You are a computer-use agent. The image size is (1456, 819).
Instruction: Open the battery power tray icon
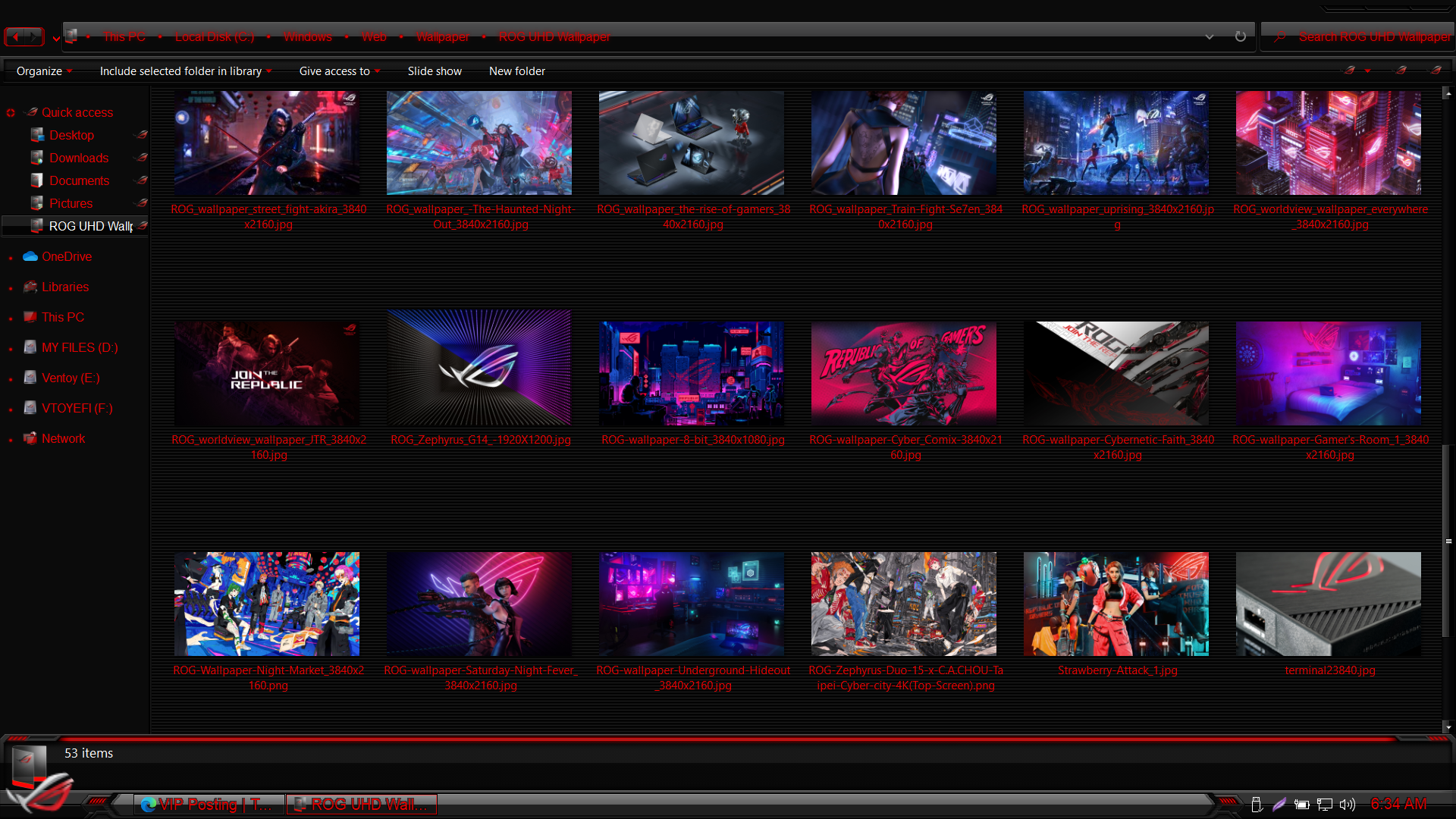(1301, 805)
